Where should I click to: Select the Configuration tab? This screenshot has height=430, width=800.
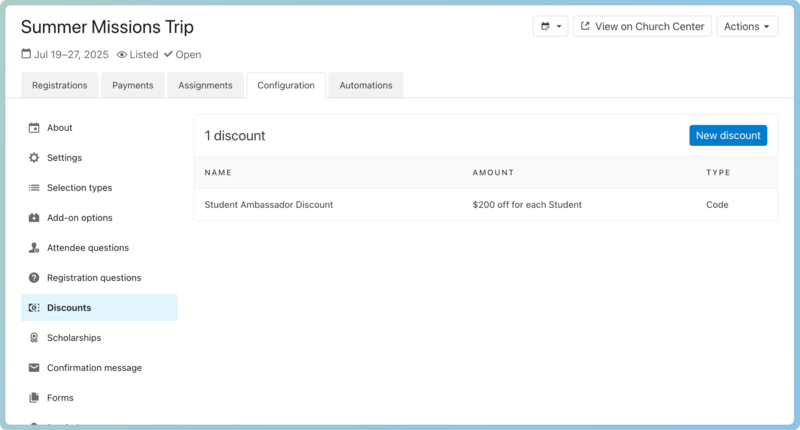tap(286, 85)
